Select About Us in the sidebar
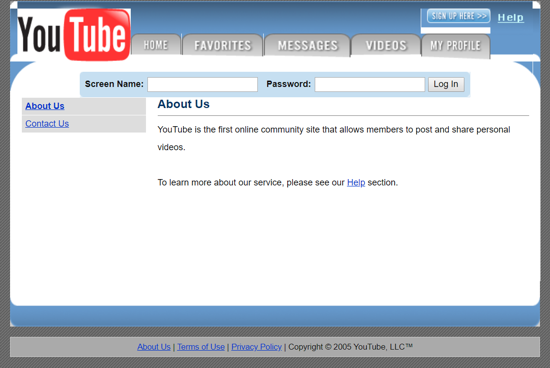This screenshot has height=368, width=550. point(45,106)
